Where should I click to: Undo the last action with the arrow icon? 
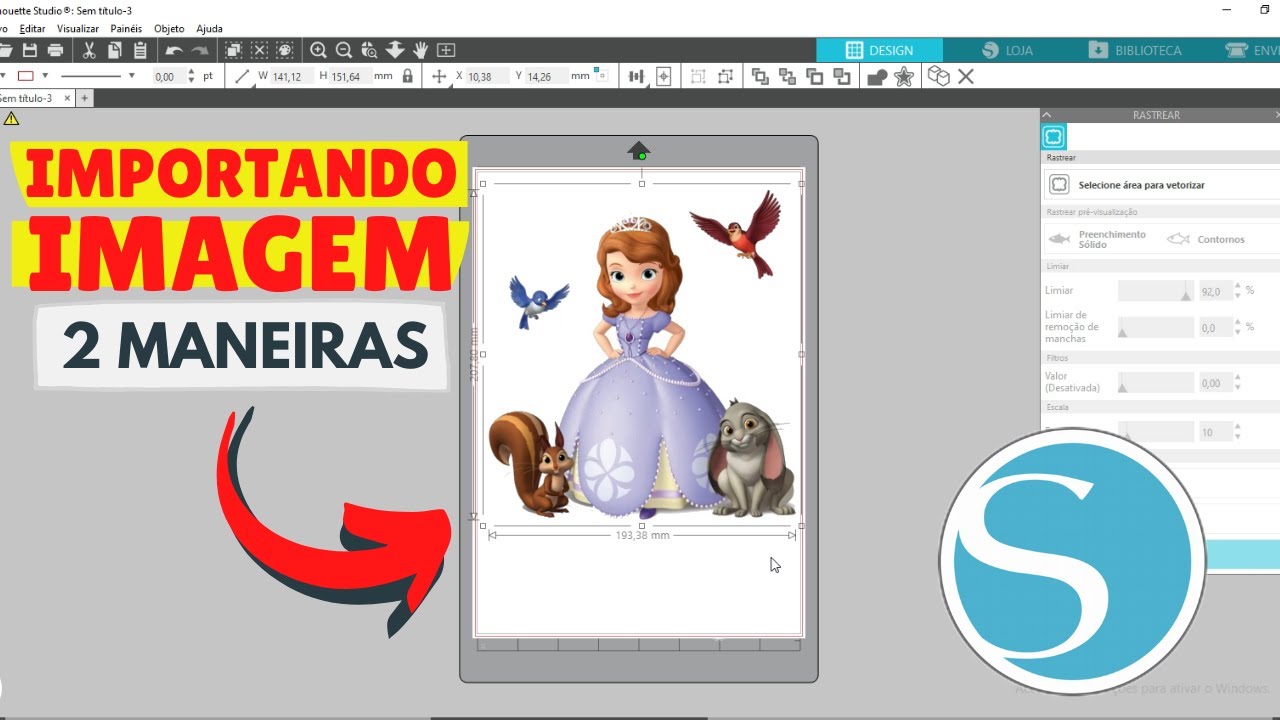(x=174, y=50)
